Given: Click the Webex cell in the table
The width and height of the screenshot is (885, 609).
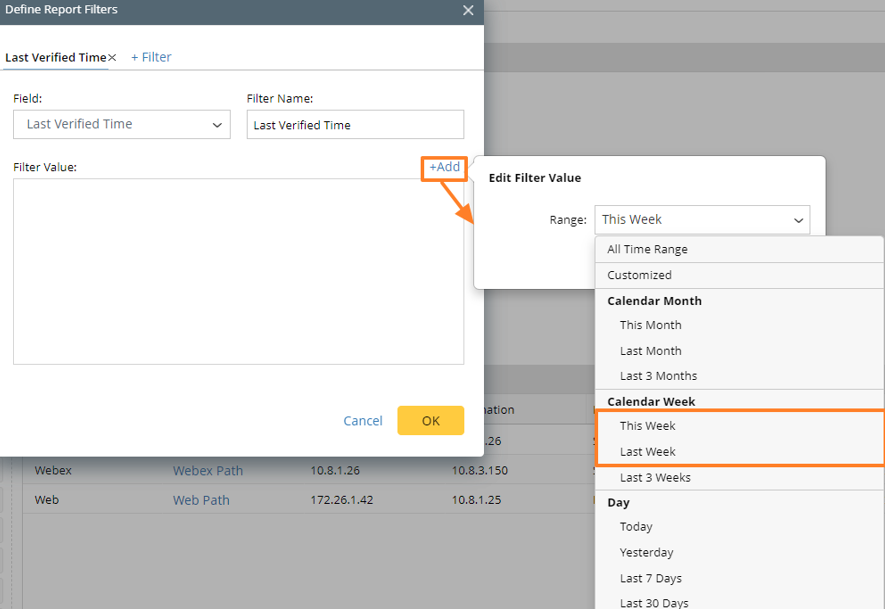Looking at the screenshot, I should 53,471.
